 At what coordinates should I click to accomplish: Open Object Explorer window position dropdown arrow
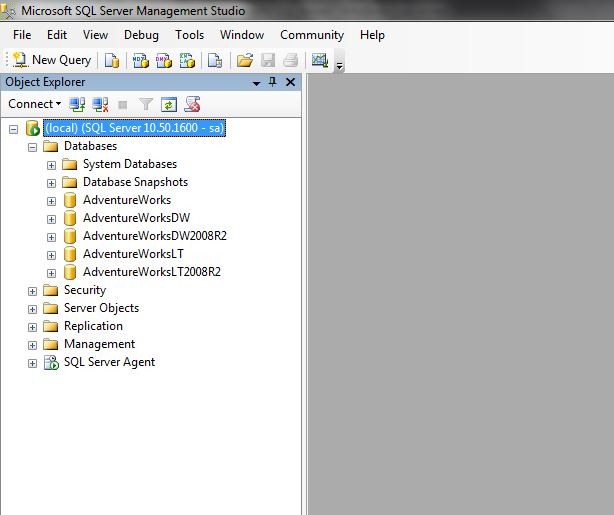(256, 83)
